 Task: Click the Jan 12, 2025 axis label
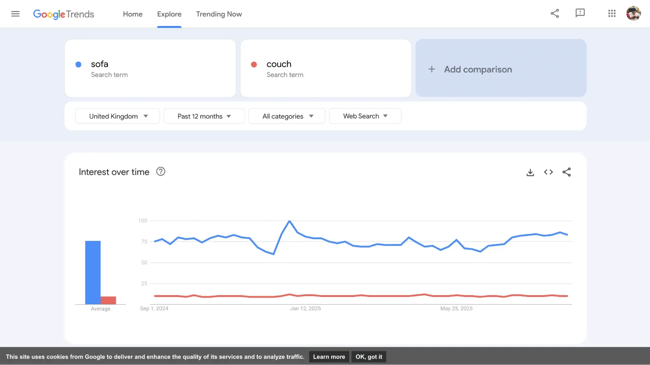(306, 309)
